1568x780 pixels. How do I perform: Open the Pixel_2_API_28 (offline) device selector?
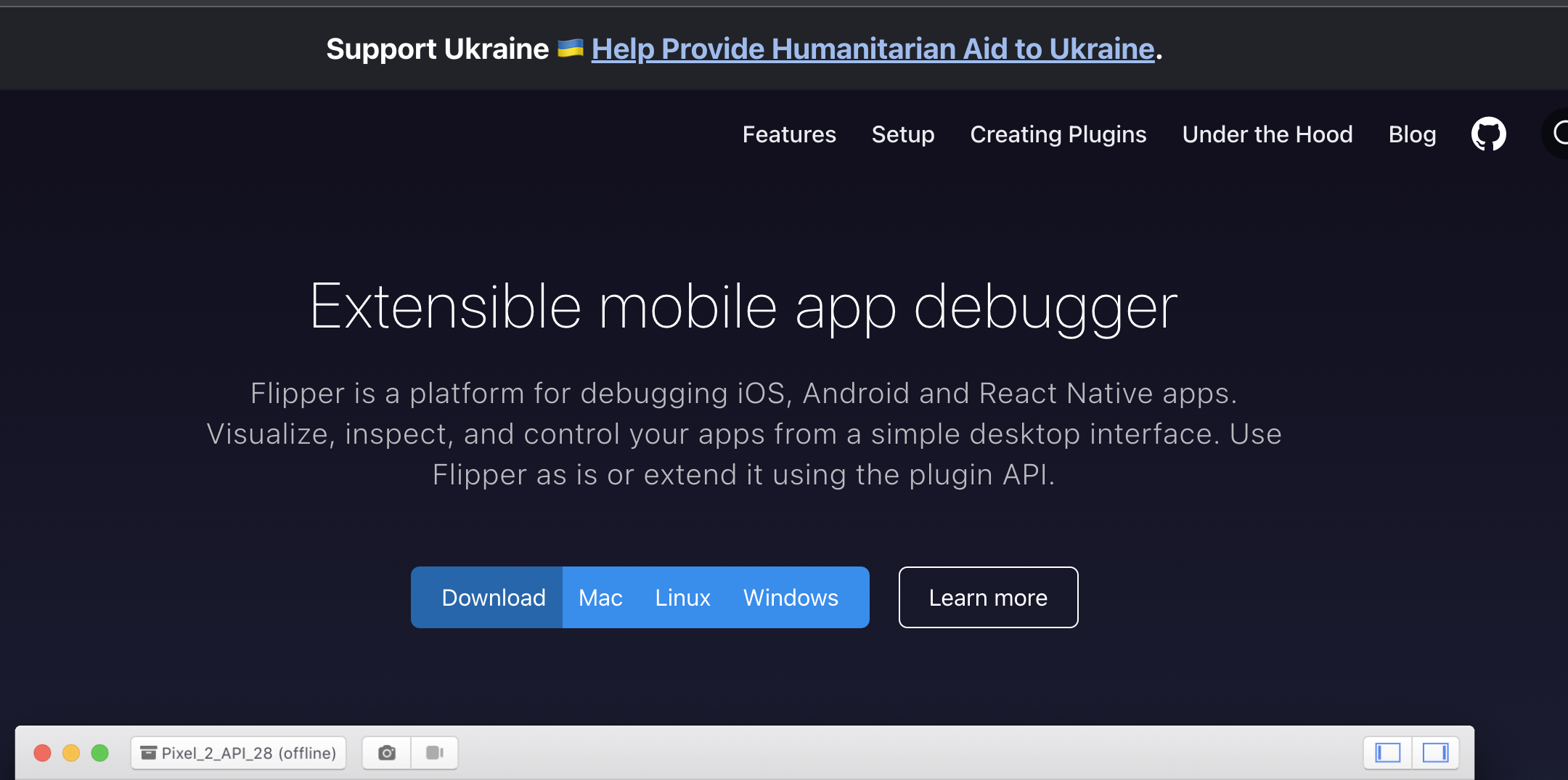(238, 752)
